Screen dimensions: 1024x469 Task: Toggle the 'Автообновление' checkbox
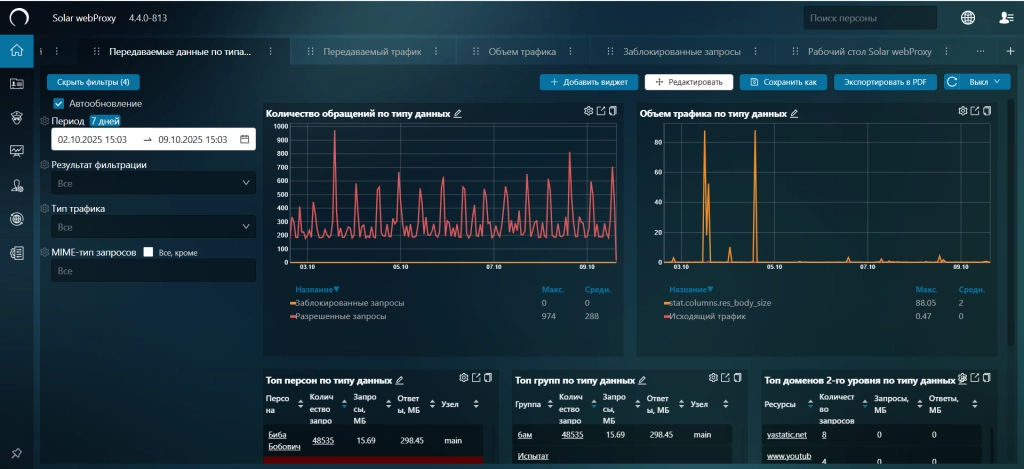pyautogui.click(x=59, y=103)
